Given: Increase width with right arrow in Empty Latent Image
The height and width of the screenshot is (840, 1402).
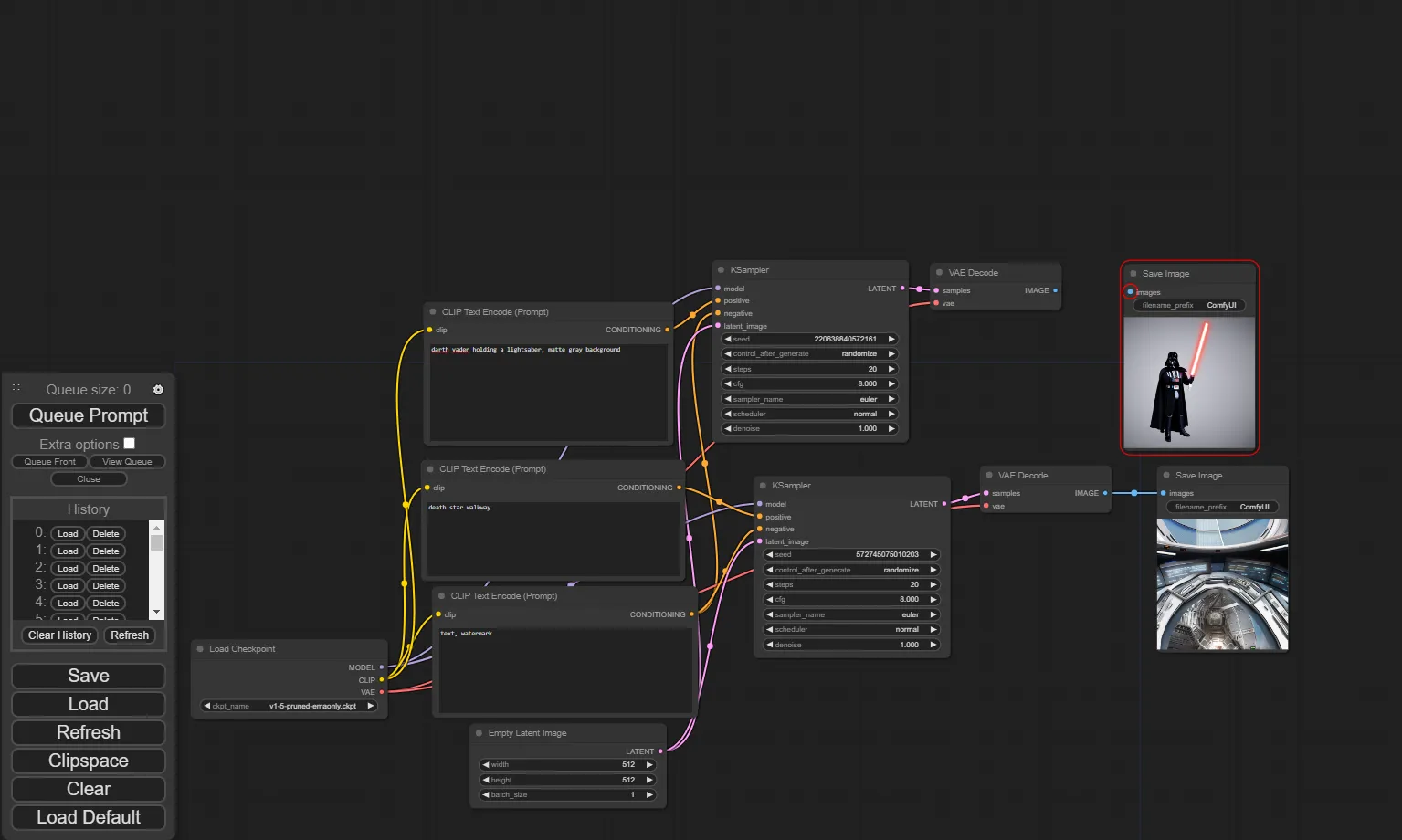Looking at the screenshot, I should pyautogui.click(x=649, y=765).
